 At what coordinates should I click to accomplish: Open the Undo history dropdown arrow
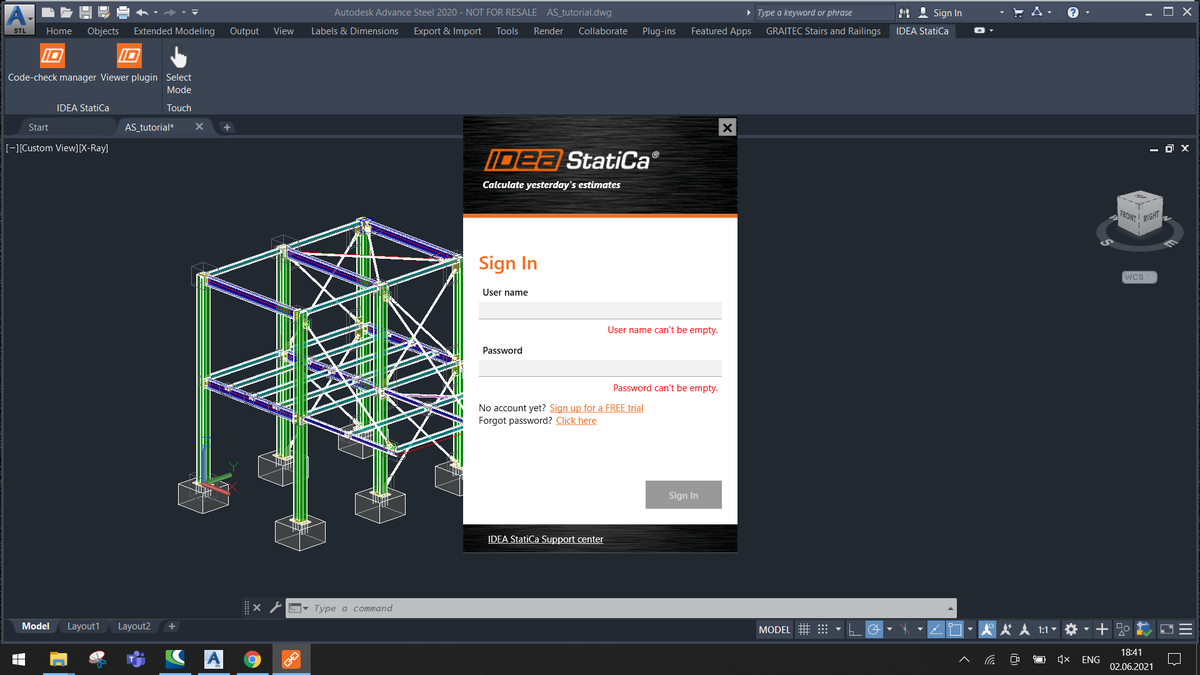(x=156, y=11)
